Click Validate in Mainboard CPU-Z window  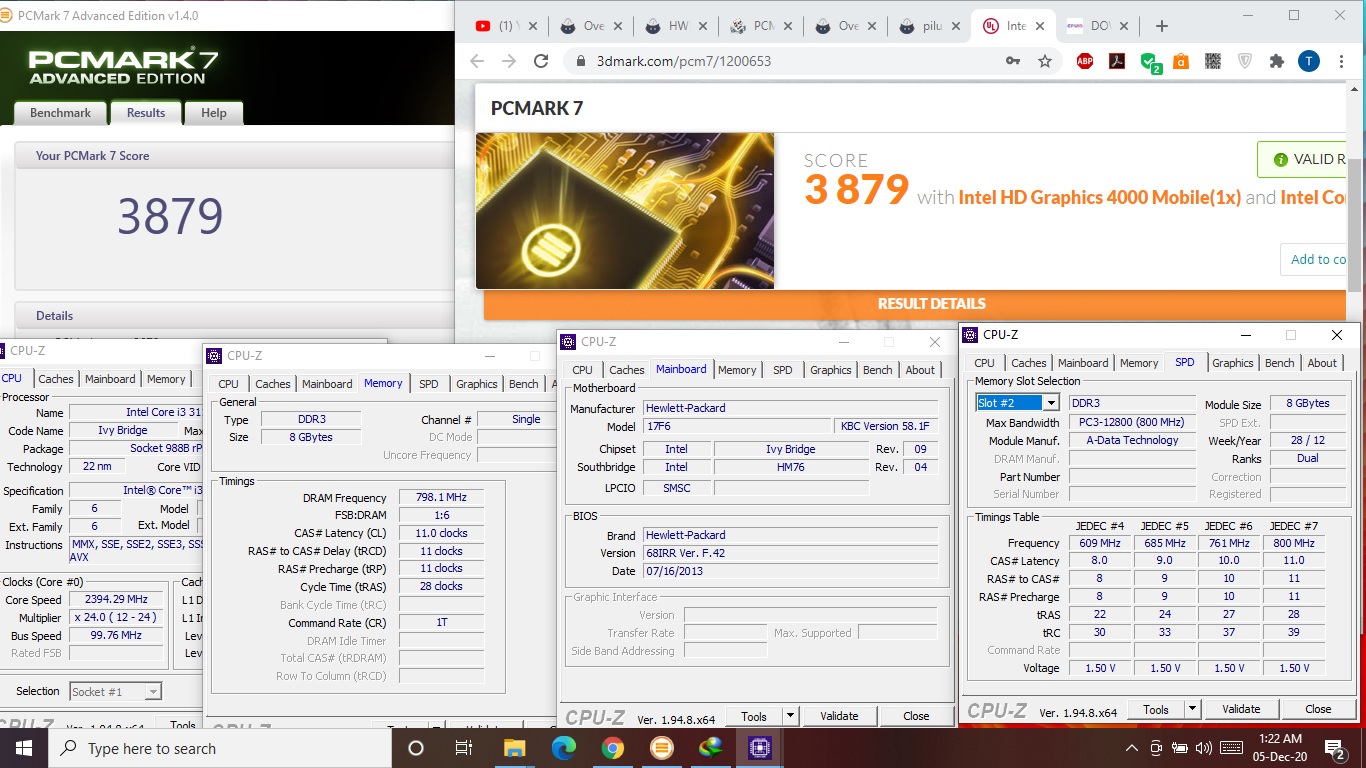[x=839, y=716]
